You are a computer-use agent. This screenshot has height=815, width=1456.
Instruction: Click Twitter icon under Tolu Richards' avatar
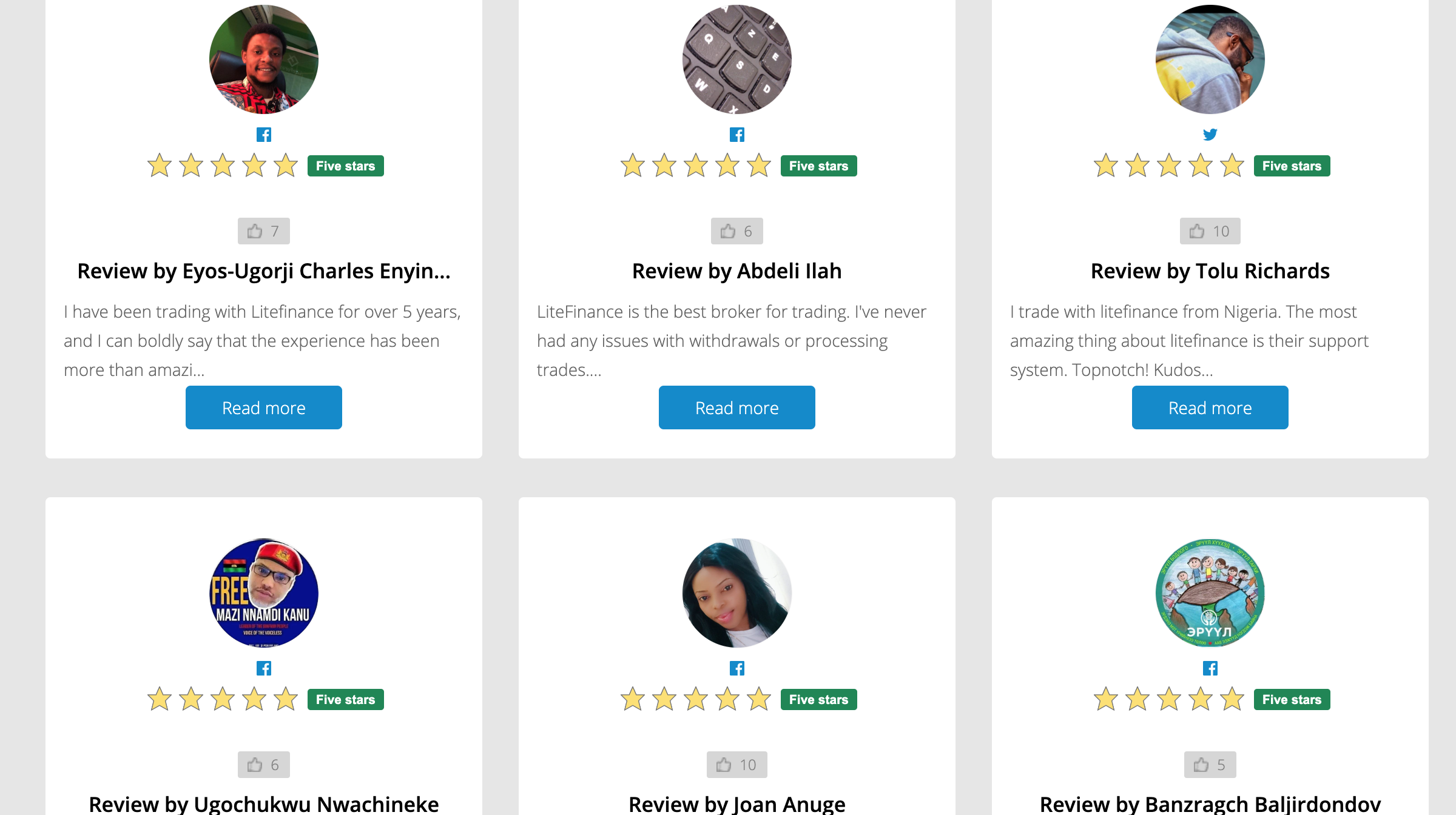click(1210, 135)
